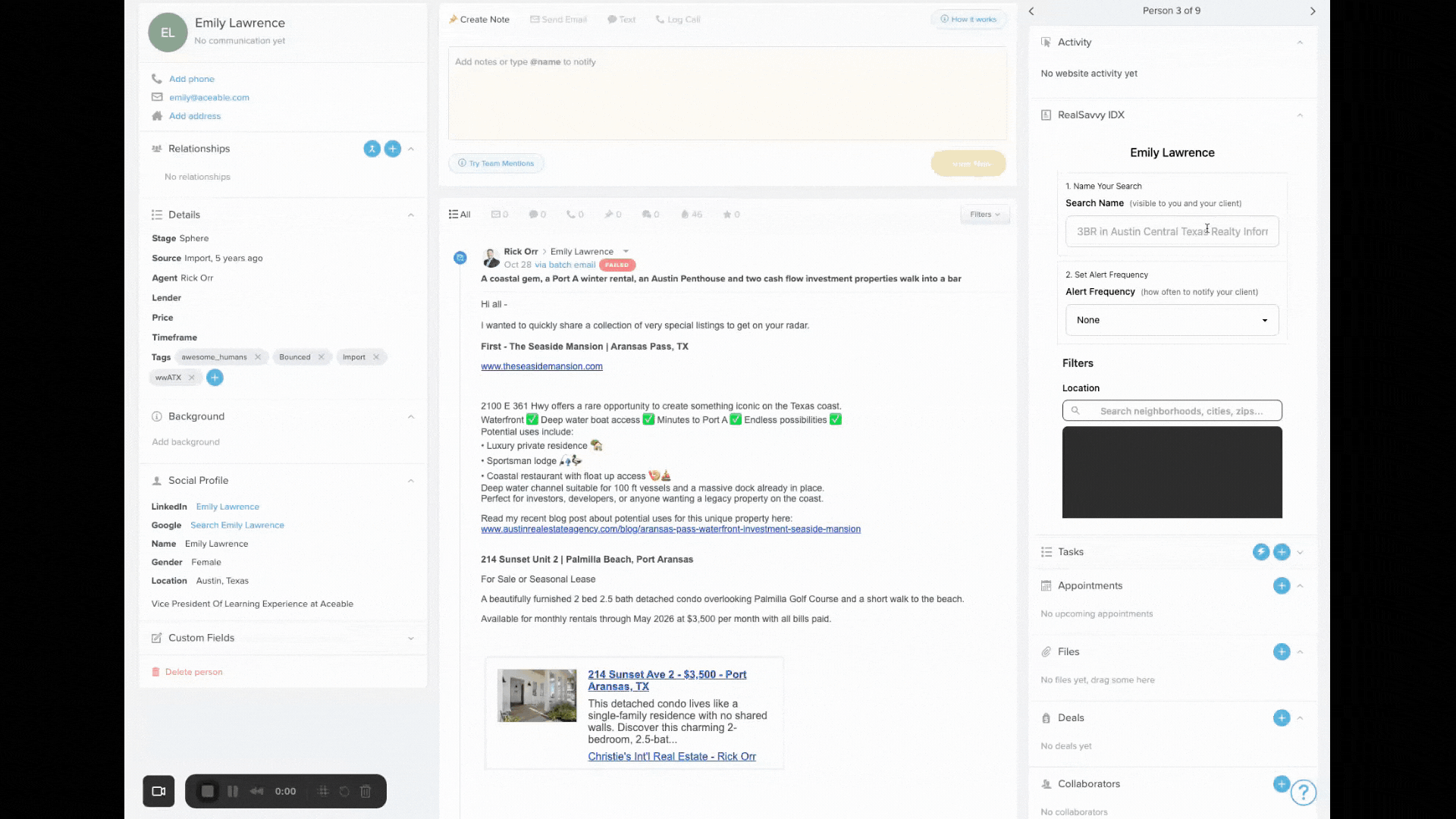This screenshot has width=1456, height=819.
Task: Select the Send Email action
Action: [558, 19]
